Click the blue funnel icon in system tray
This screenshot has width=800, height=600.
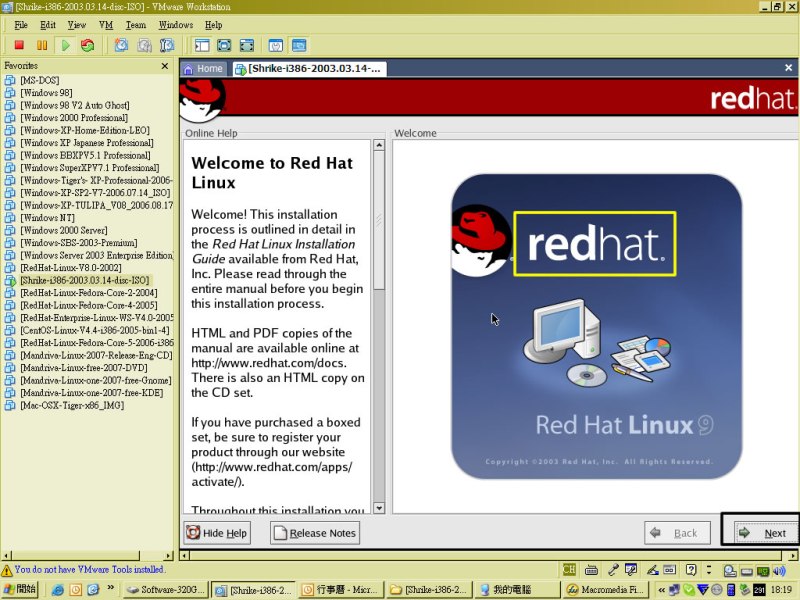(x=703, y=590)
